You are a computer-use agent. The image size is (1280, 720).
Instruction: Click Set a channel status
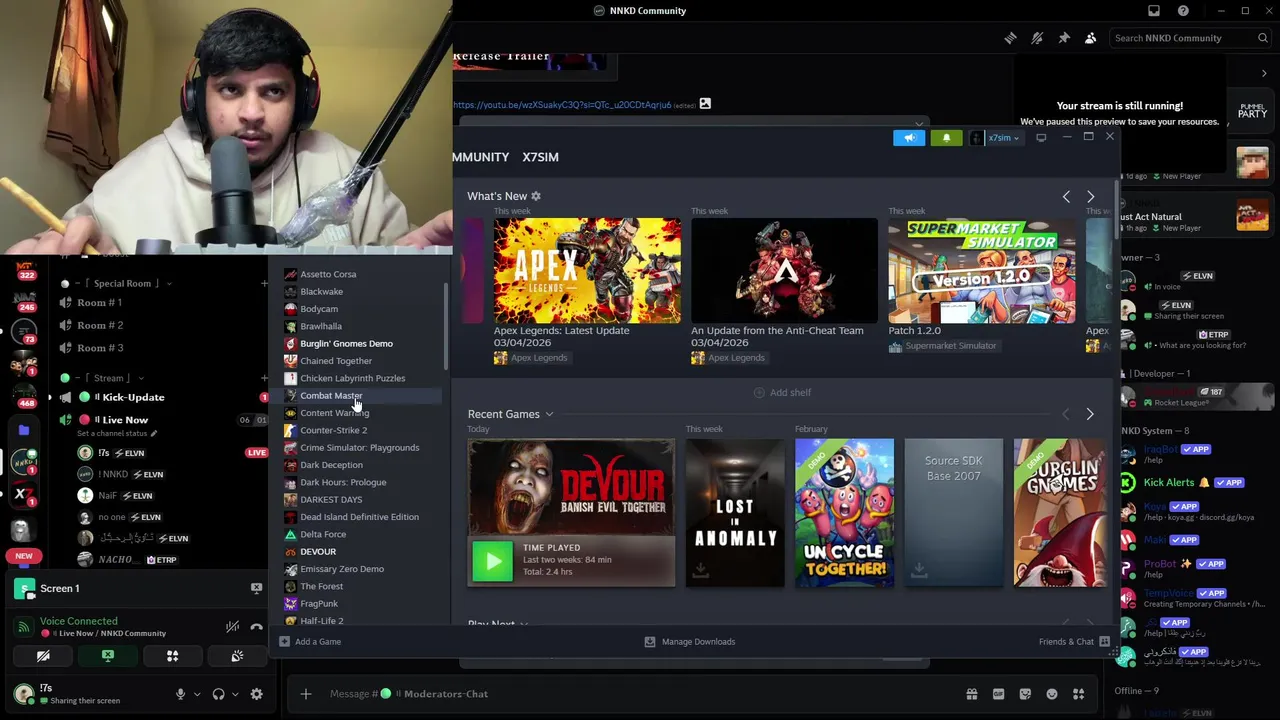click(115, 433)
